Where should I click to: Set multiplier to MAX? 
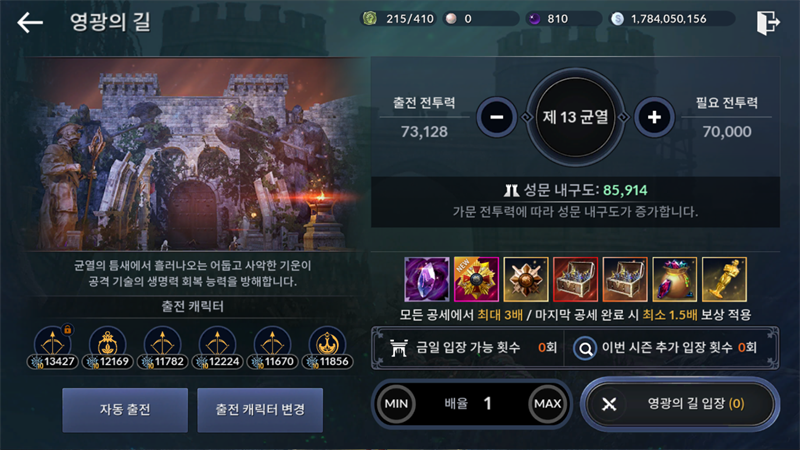(x=547, y=404)
